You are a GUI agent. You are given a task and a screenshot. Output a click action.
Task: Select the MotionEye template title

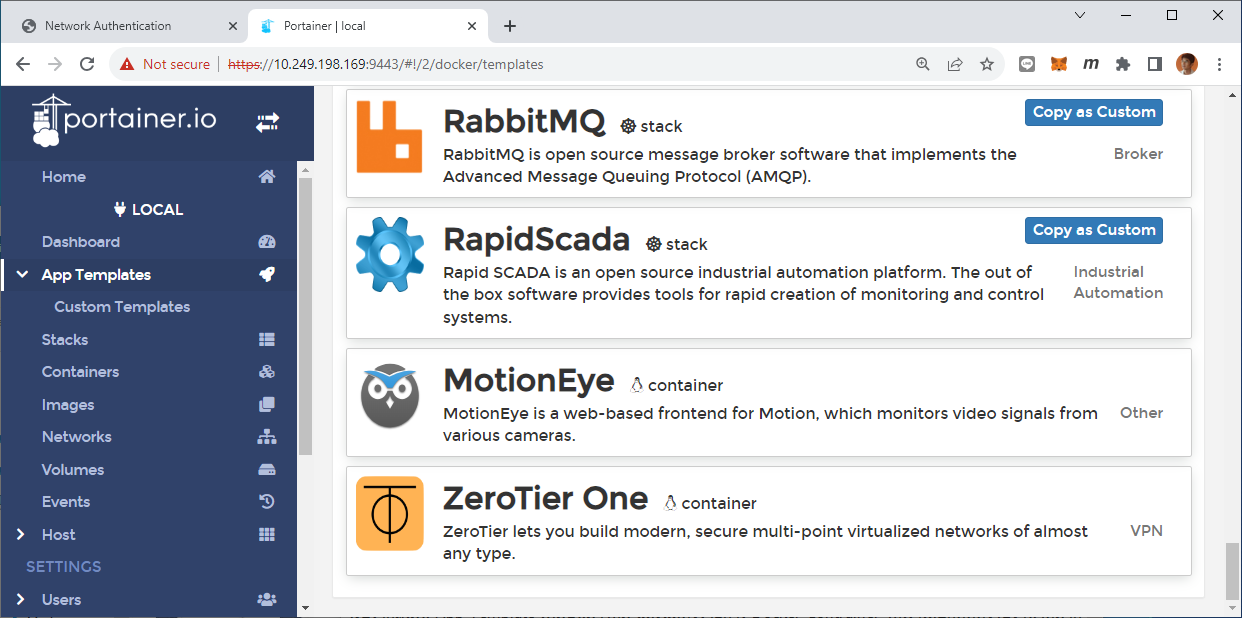[528, 381]
